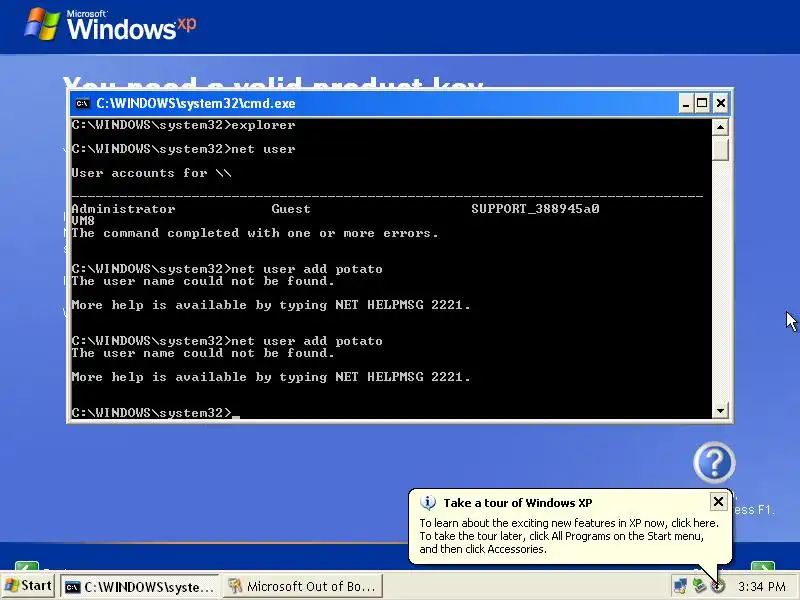Minimize the cmd.exe window
The image size is (800, 600).
(x=686, y=104)
